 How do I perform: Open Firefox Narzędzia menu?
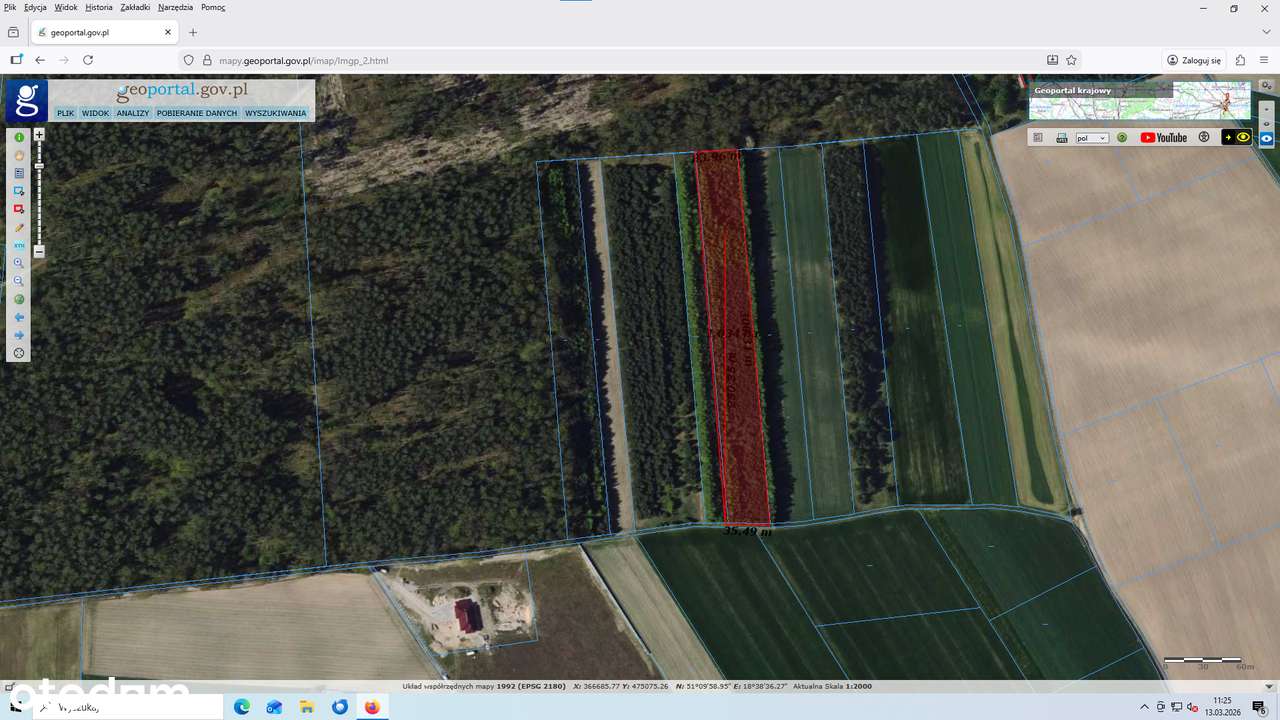coord(175,7)
